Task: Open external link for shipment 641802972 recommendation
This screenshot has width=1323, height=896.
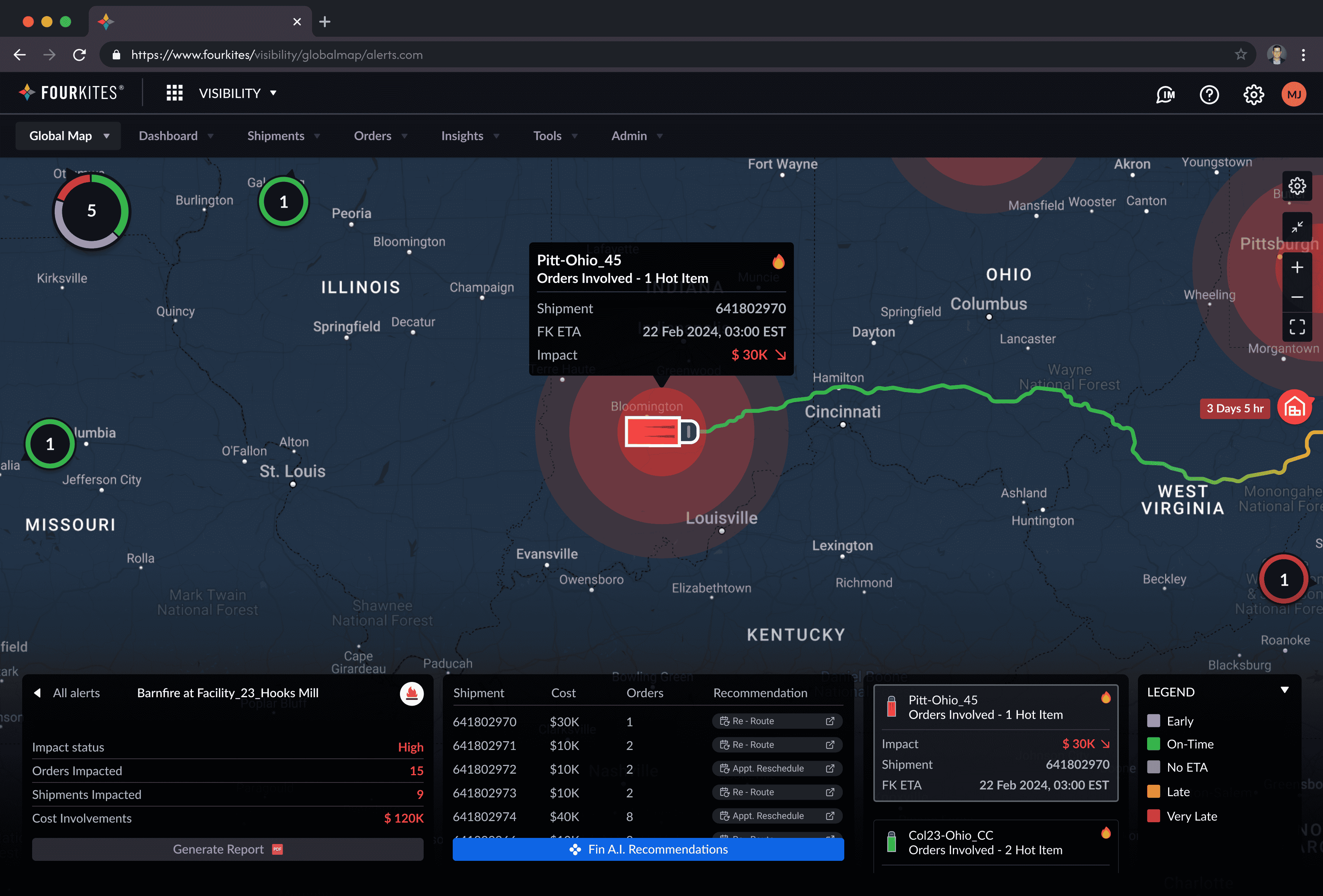Action: pyautogui.click(x=830, y=768)
